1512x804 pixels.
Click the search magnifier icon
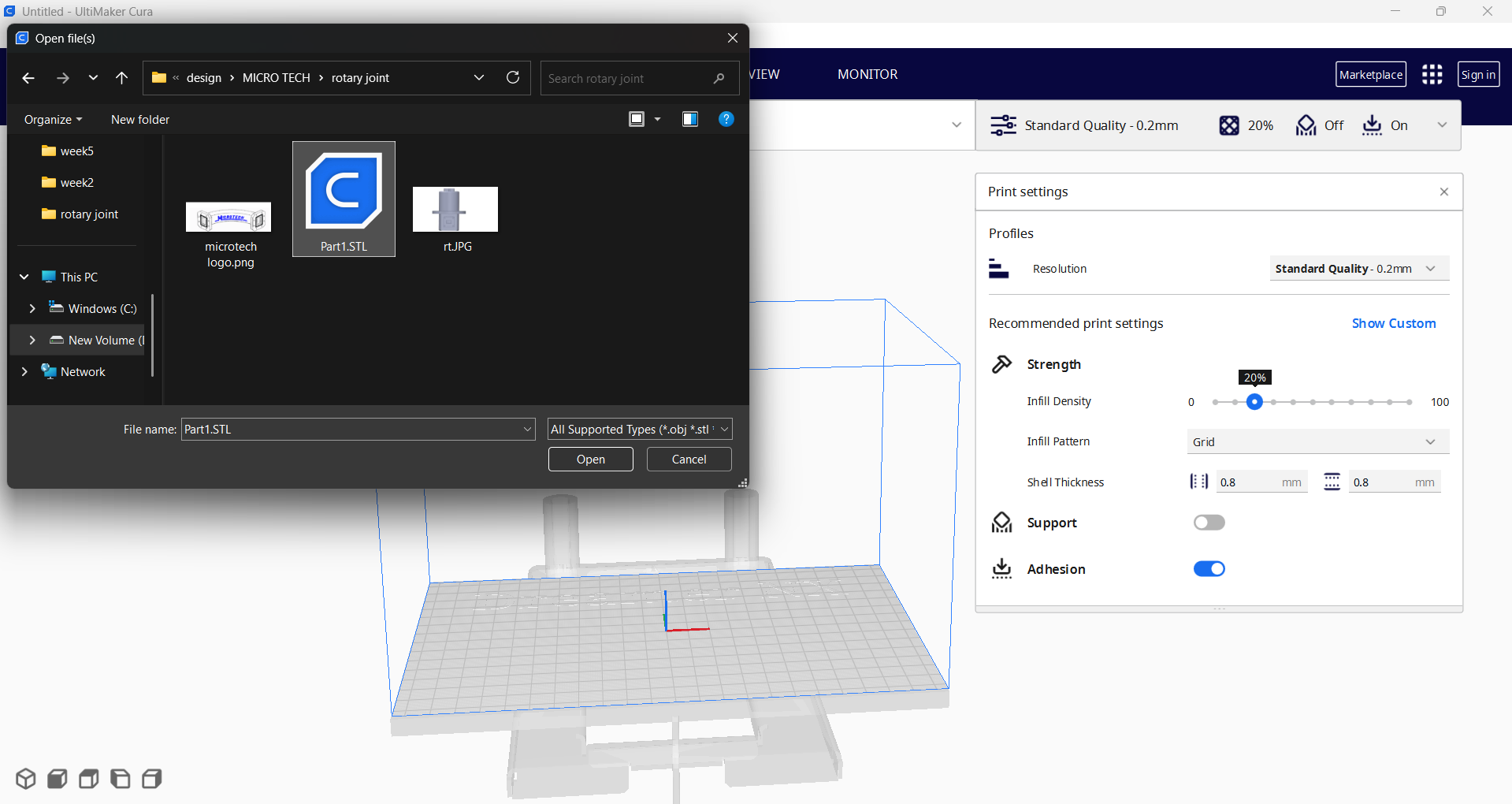719,78
